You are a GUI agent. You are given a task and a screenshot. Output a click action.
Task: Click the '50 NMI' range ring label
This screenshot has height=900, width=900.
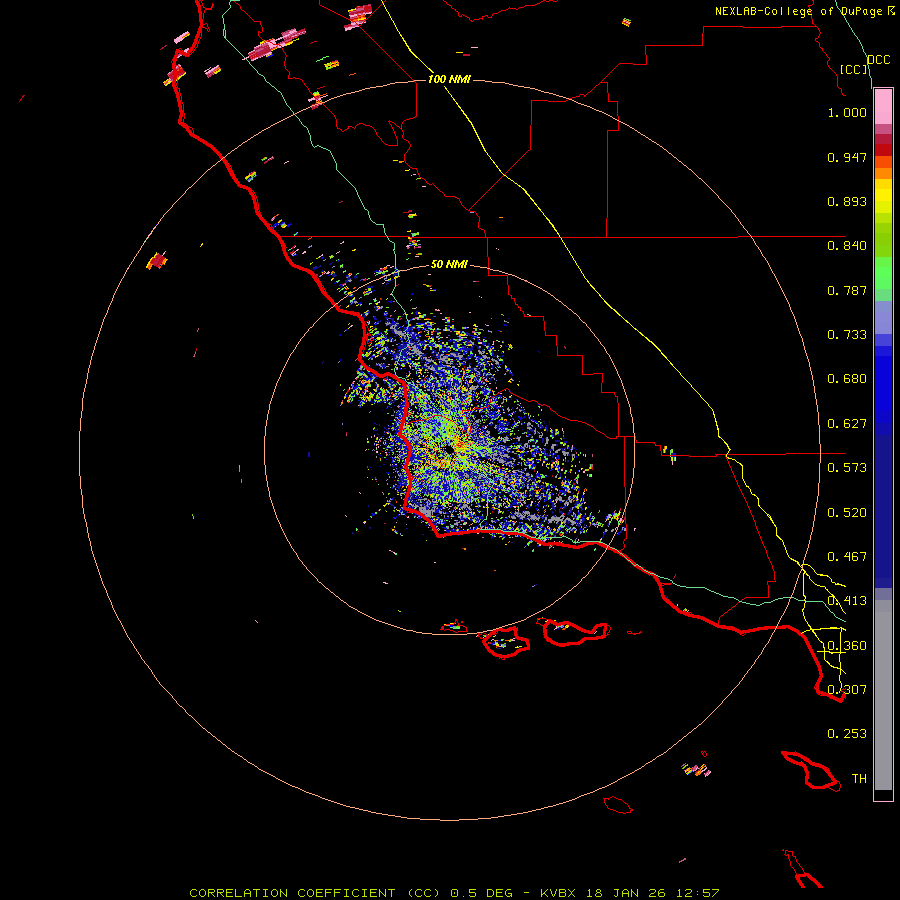click(x=449, y=264)
